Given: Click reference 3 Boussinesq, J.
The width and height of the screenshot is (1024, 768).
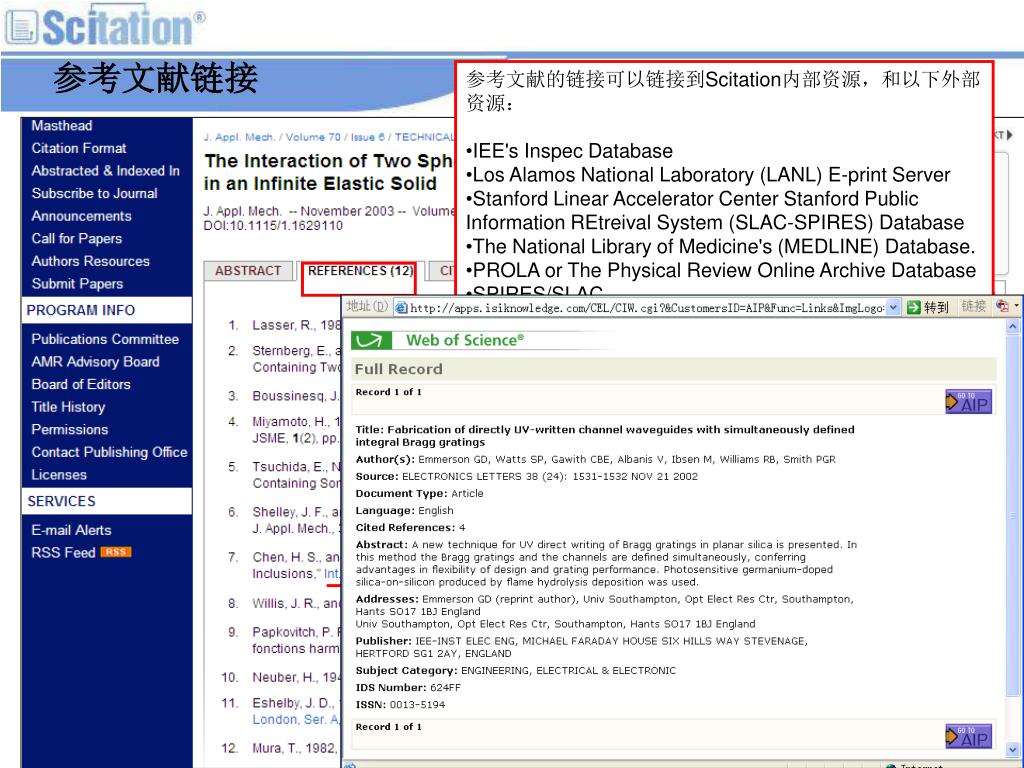Looking at the screenshot, I should [x=296, y=396].
